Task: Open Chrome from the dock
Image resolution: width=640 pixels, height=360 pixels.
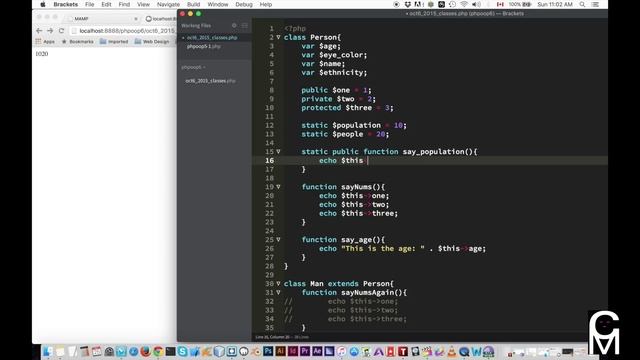Action: 158,351
